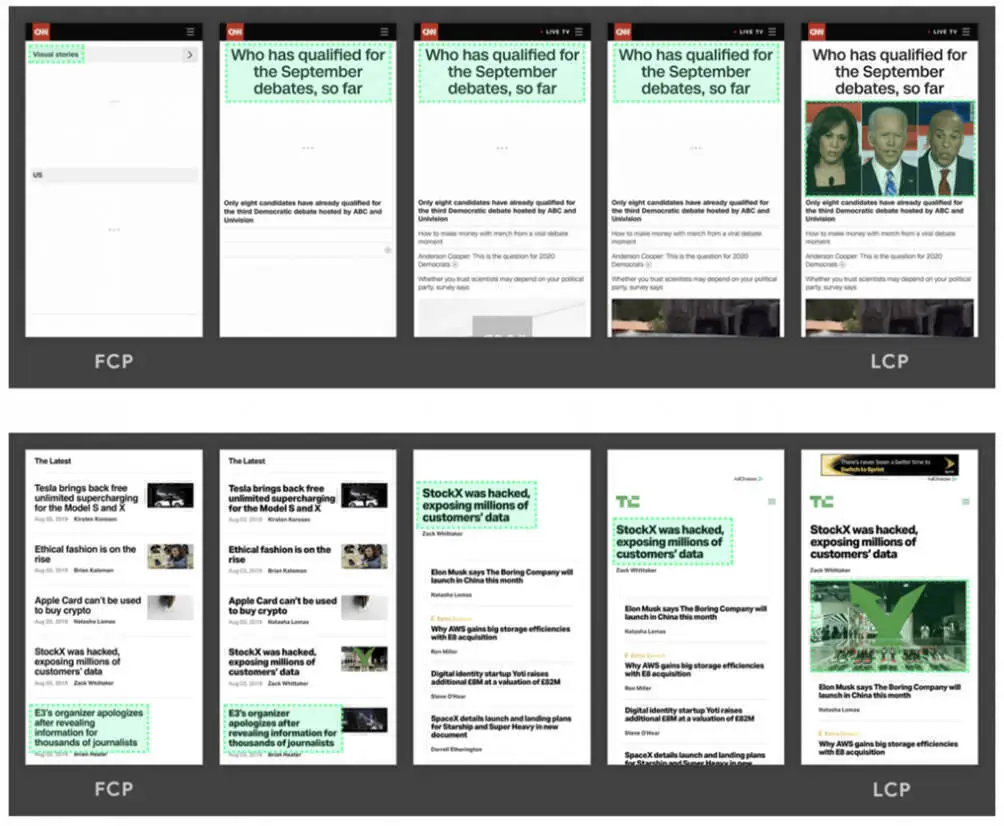
Task: Open the large StockX hero image
Action: [889, 627]
